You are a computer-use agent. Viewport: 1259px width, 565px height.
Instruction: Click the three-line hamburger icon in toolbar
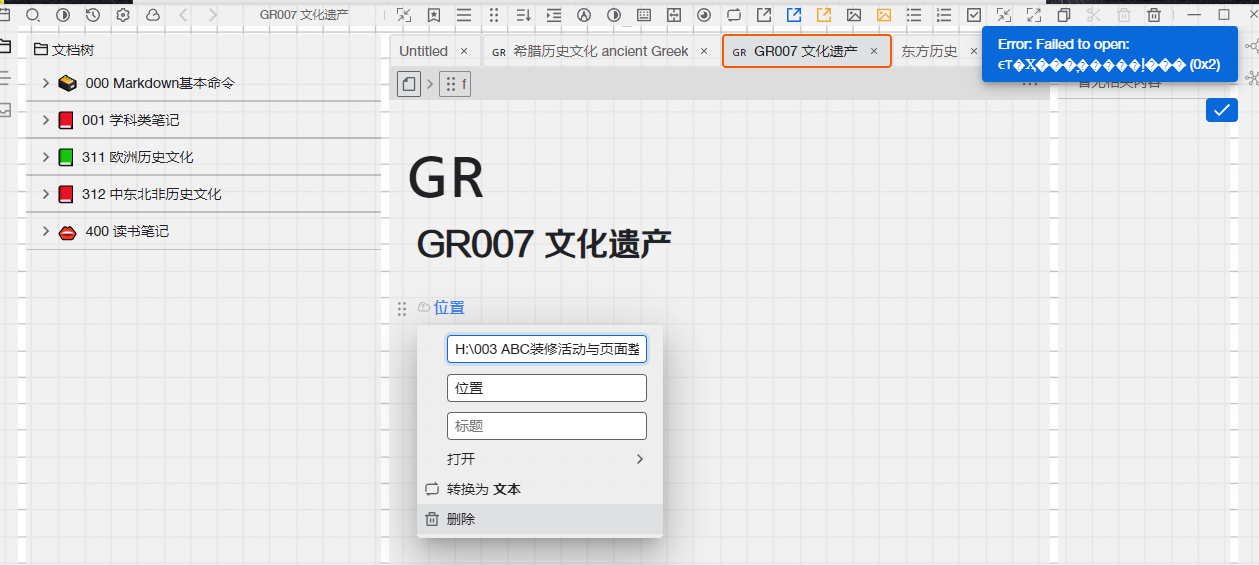(x=464, y=15)
